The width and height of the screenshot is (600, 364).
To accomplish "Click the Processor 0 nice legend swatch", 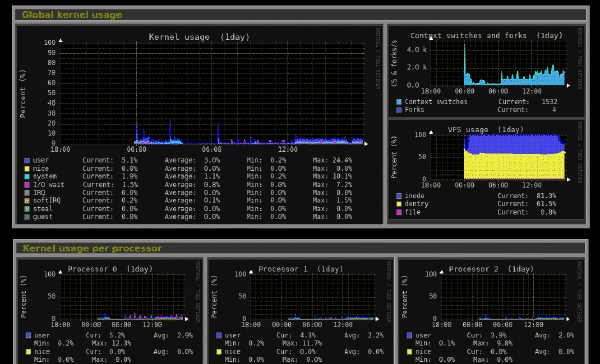I will pyautogui.click(x=28, y=351).
